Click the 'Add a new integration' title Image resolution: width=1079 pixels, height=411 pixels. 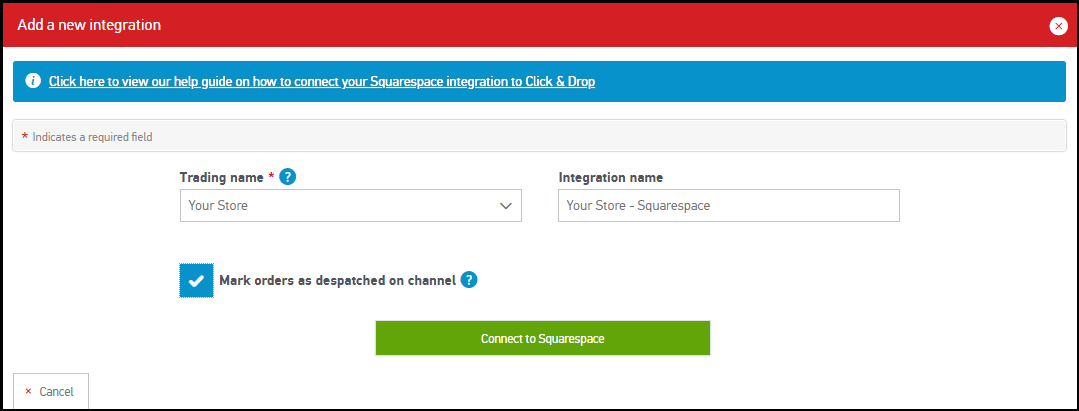89,25
